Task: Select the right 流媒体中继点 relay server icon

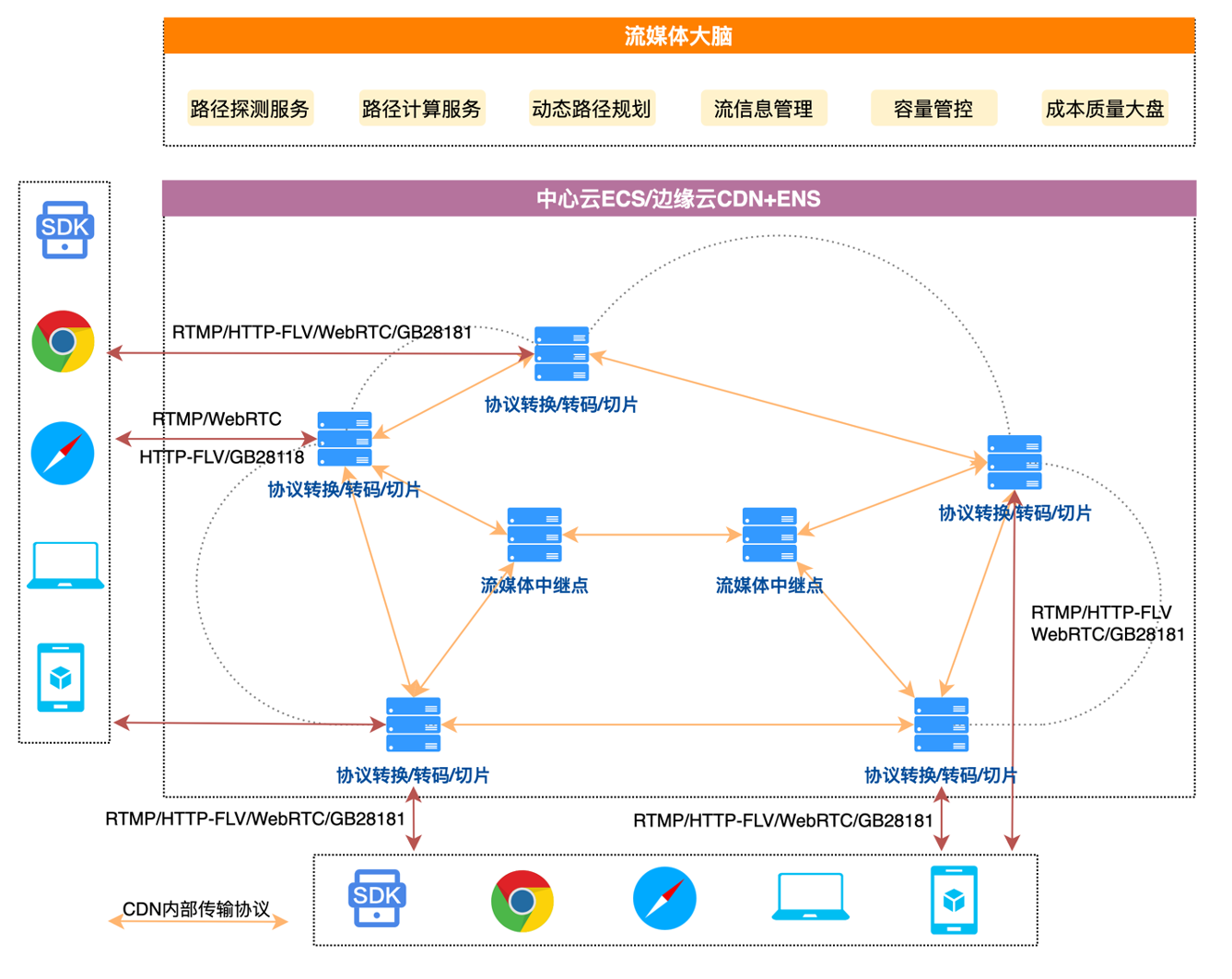Action: [x=769, y=535]
